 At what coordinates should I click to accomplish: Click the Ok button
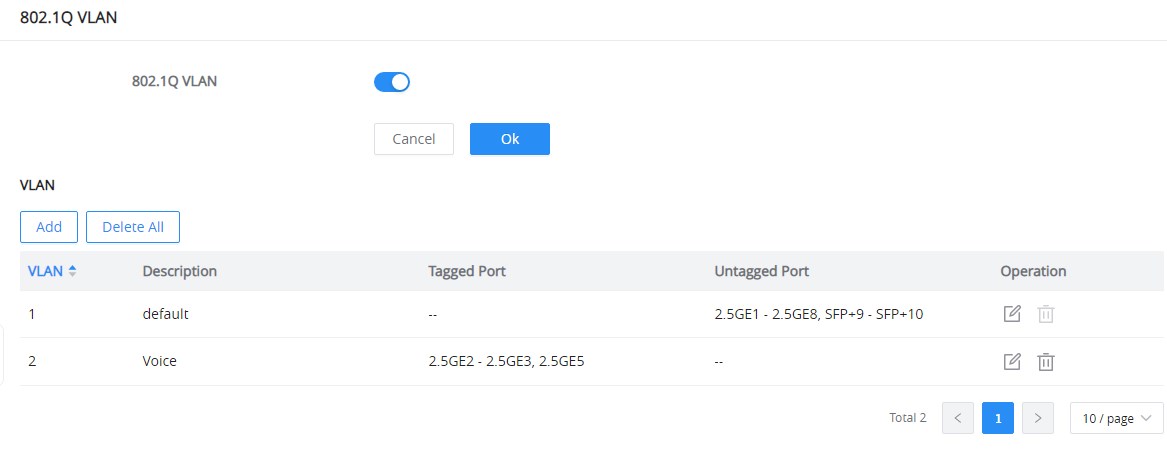coord(510,139)
